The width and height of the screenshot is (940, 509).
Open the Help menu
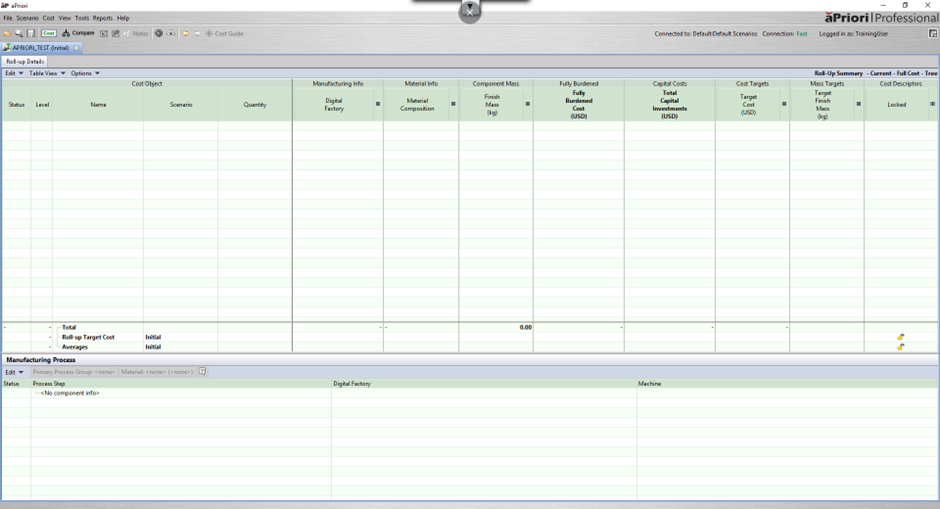(x=123, y=18)
